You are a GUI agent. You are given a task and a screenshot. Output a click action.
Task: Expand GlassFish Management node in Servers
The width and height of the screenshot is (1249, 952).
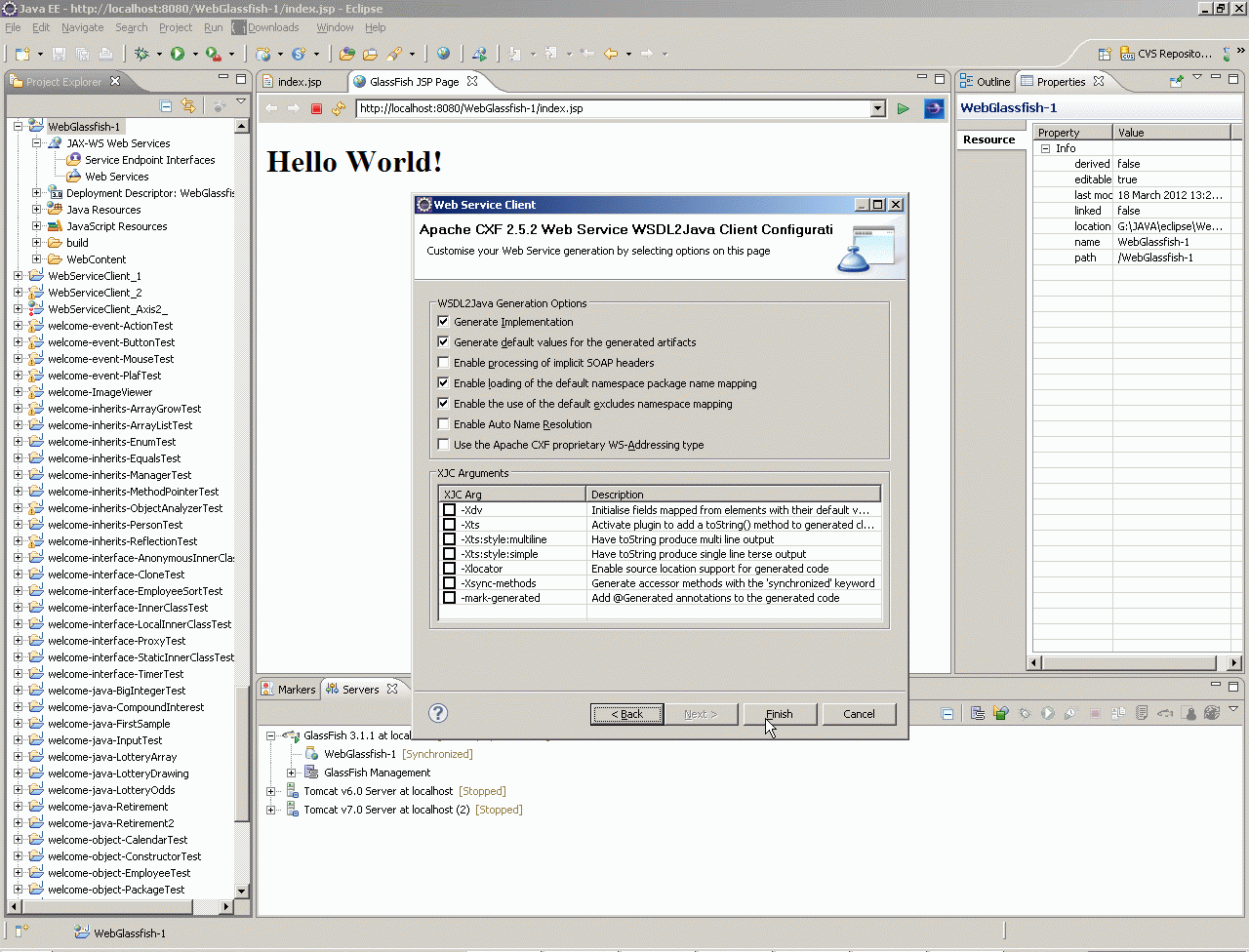coord(291,773)
